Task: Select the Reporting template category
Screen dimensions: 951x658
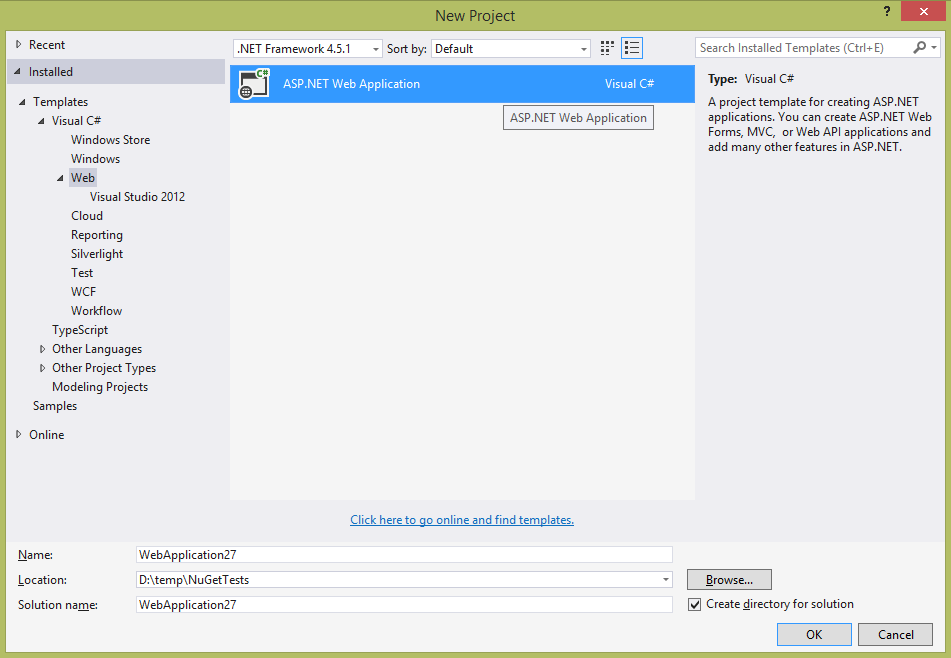Action: click(x=96, y=235)
